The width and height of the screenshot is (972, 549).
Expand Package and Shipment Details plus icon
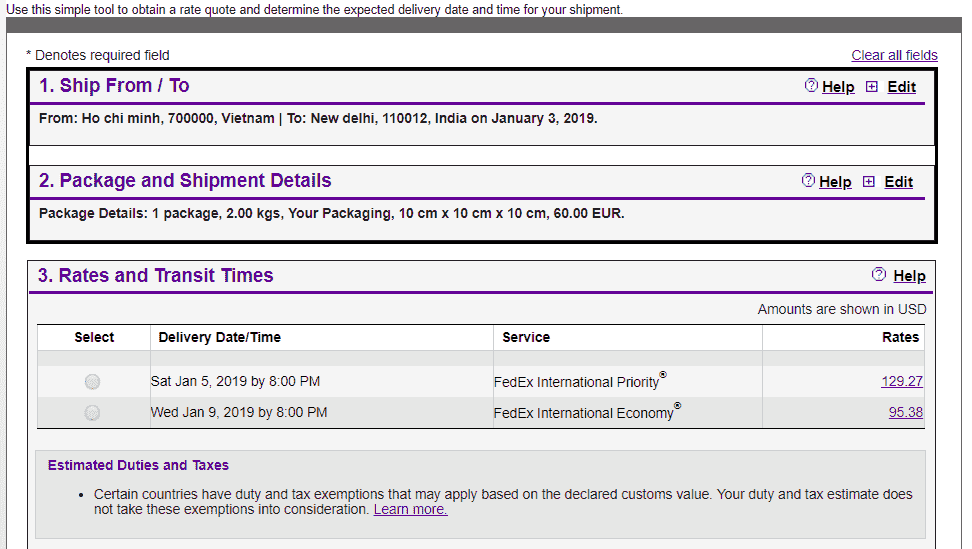[868, 182]
